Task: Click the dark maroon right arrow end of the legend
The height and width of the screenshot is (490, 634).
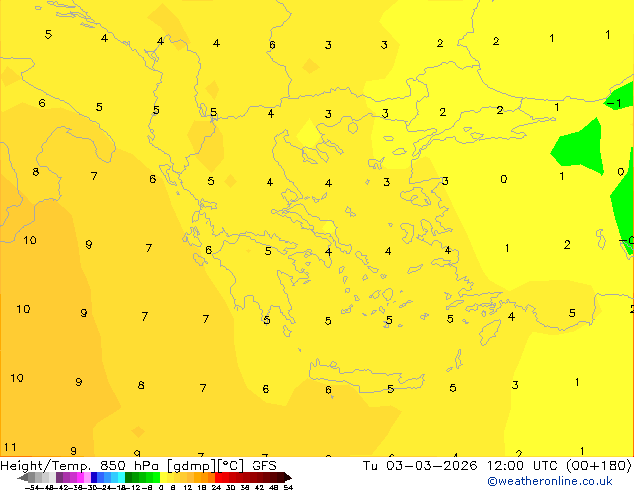Action: pyautogui.click(x=288, y=477)
